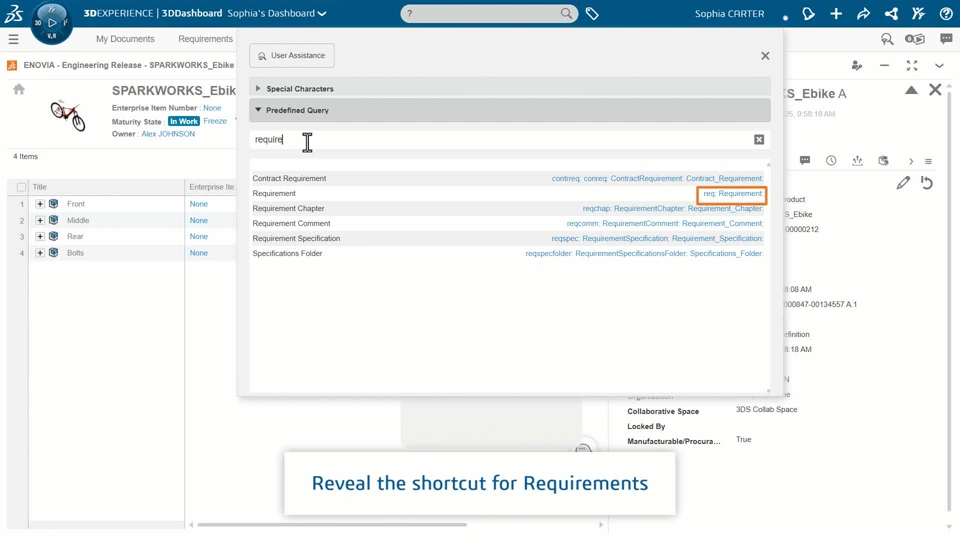The width and height of the screenshot is (960, 540).
Task: Click the Sophia CARTER user name
Action: 729,13
